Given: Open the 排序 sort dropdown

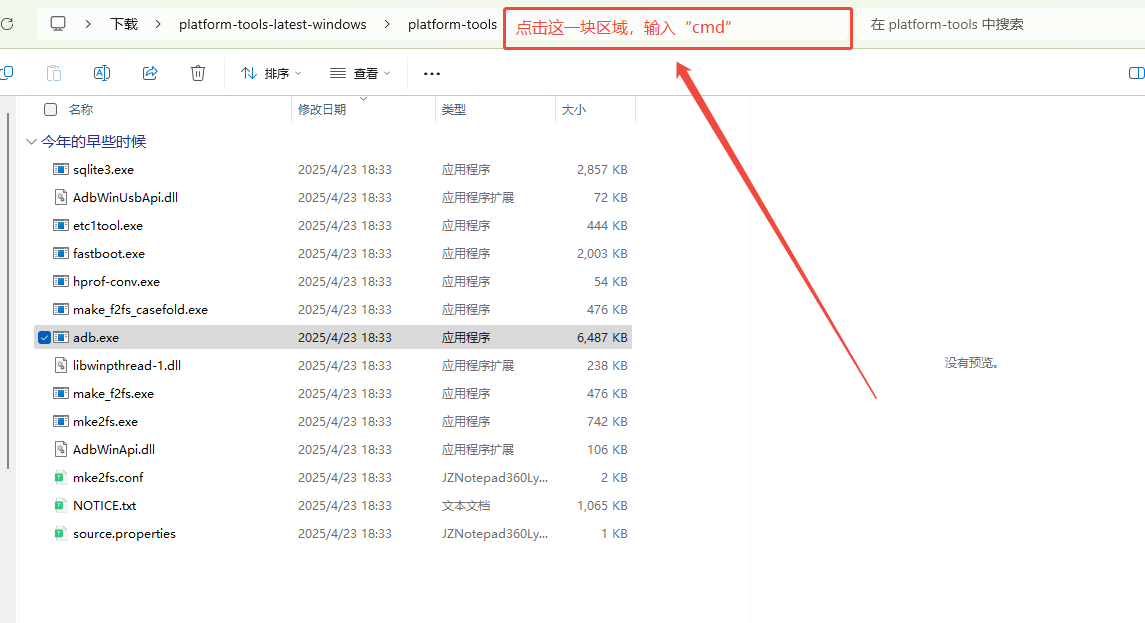Looking at the screenshot, I should coord(271,73).
